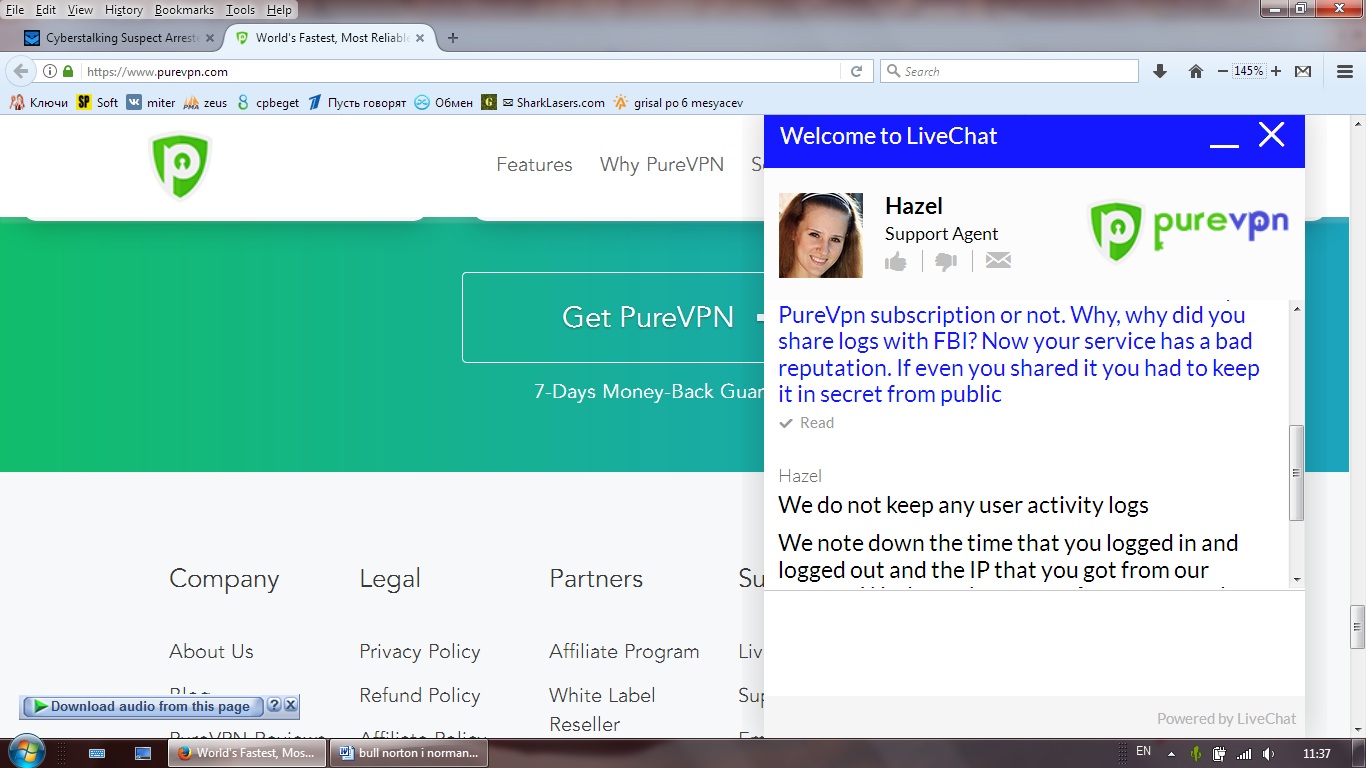Open the miter bookmark
The height and width of the screenshot is (768, 1366).
[x=151, y=102]
